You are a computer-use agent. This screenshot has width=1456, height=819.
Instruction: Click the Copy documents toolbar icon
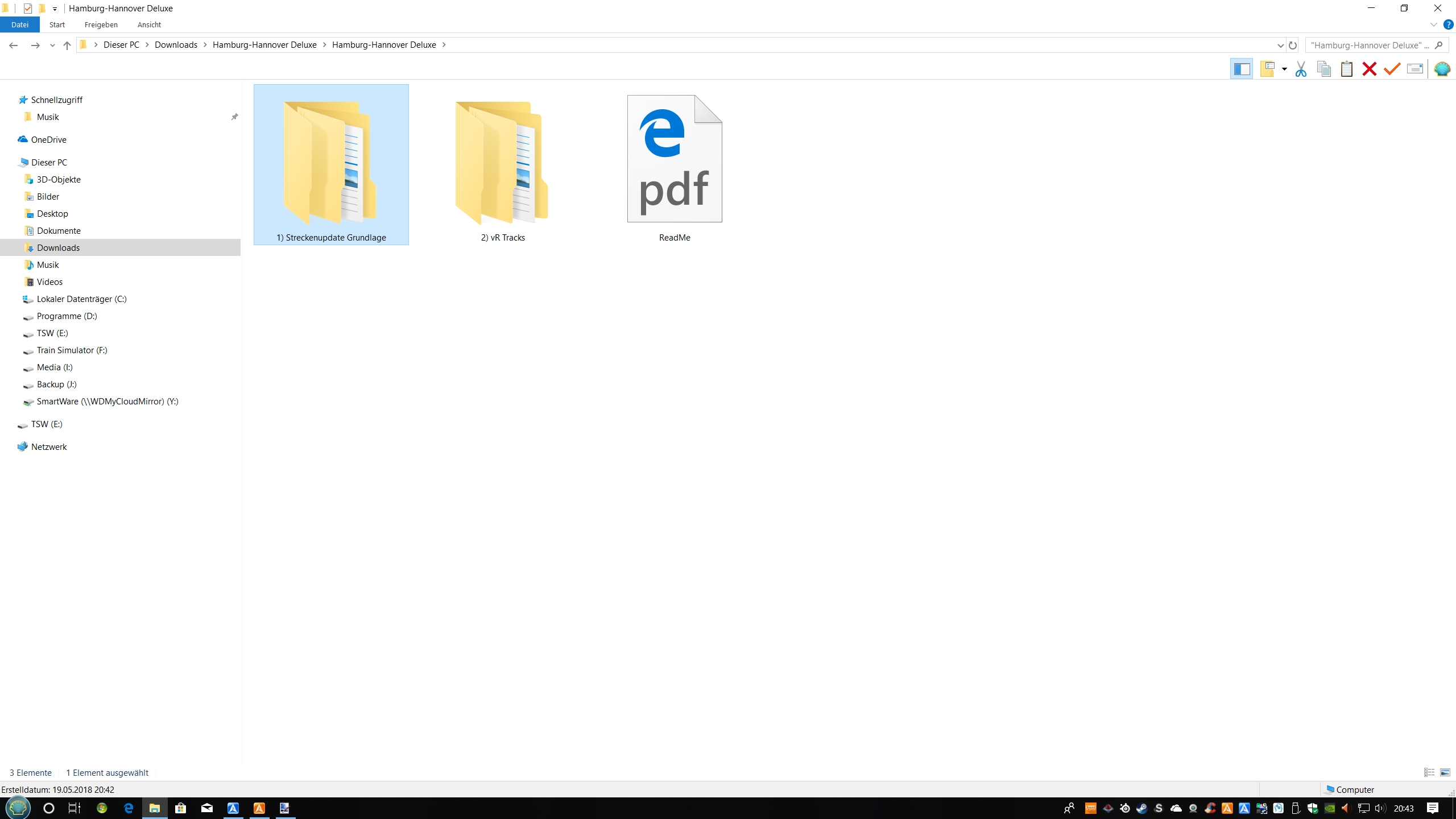[x=1324, y=69]
